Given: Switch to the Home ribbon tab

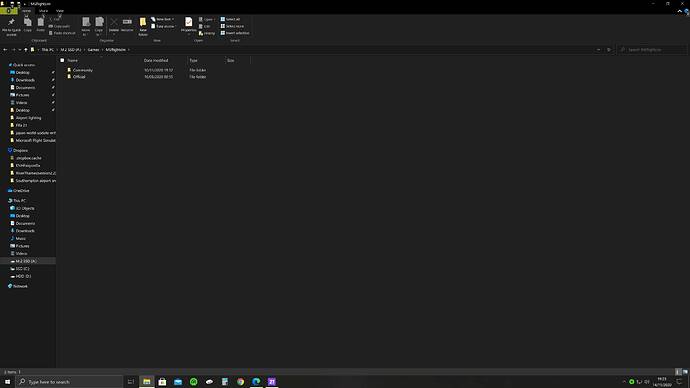Looking at the screenshot, I should click(x=27, y=11).
